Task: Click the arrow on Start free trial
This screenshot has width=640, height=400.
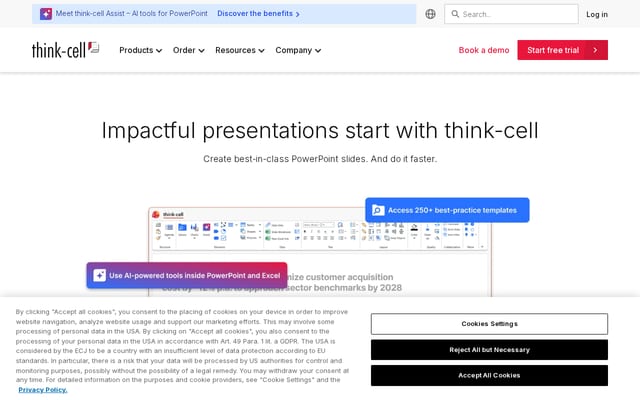Action: 596,50
